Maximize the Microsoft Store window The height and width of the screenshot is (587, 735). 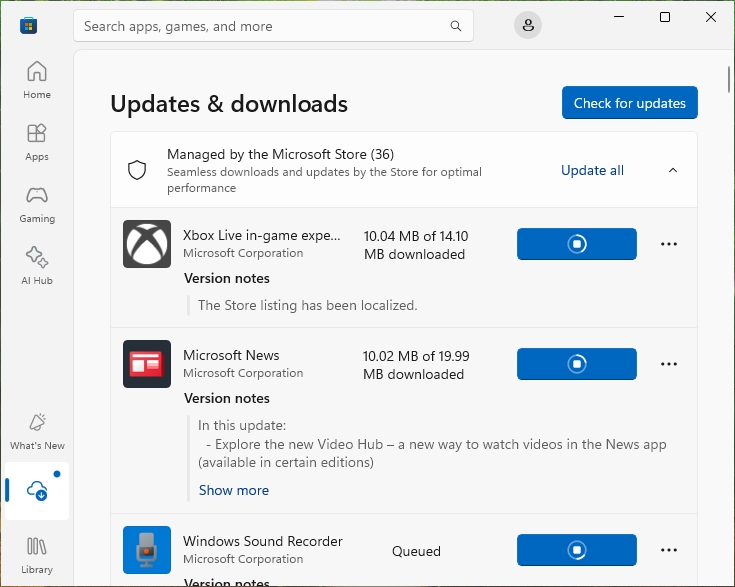665,17
